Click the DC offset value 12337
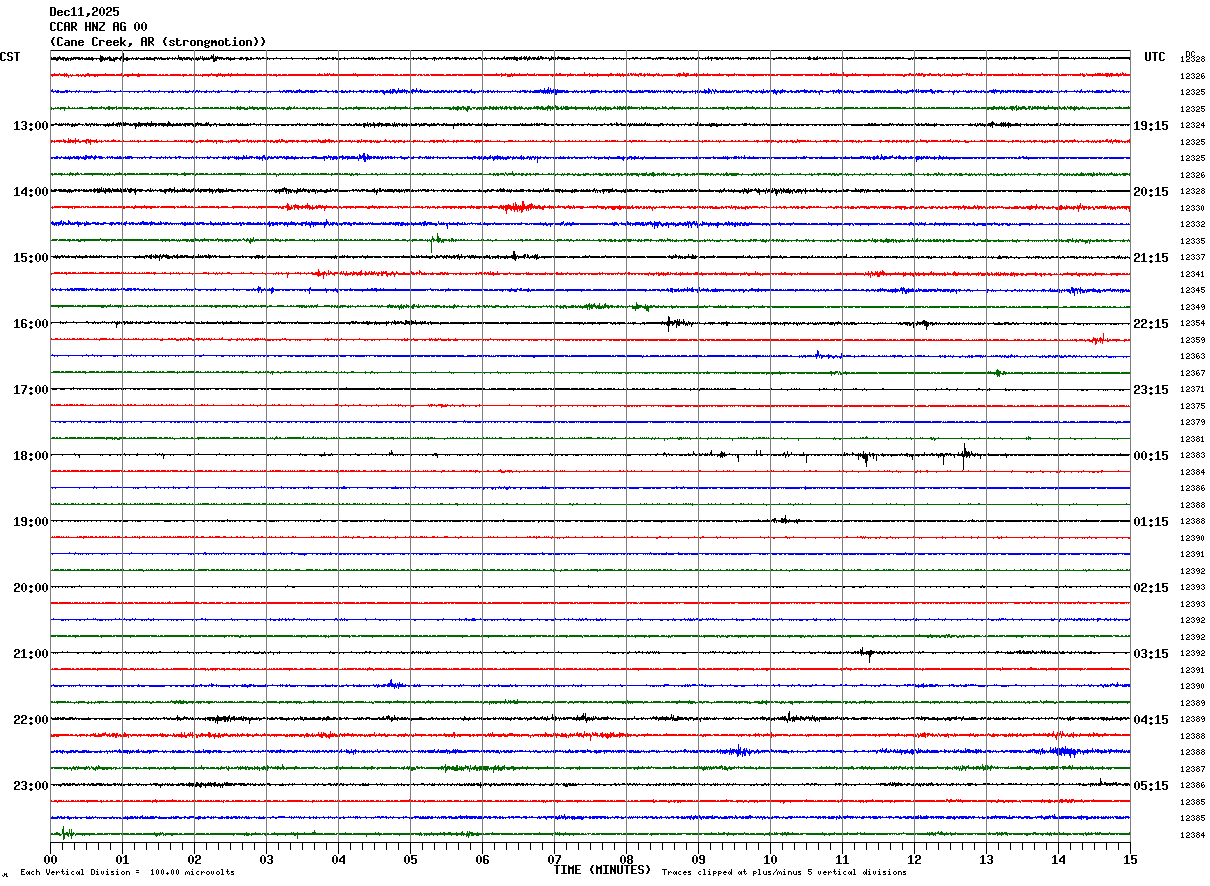The width and height of the screenshot is (1210, 886). [x=1192, y=258]
